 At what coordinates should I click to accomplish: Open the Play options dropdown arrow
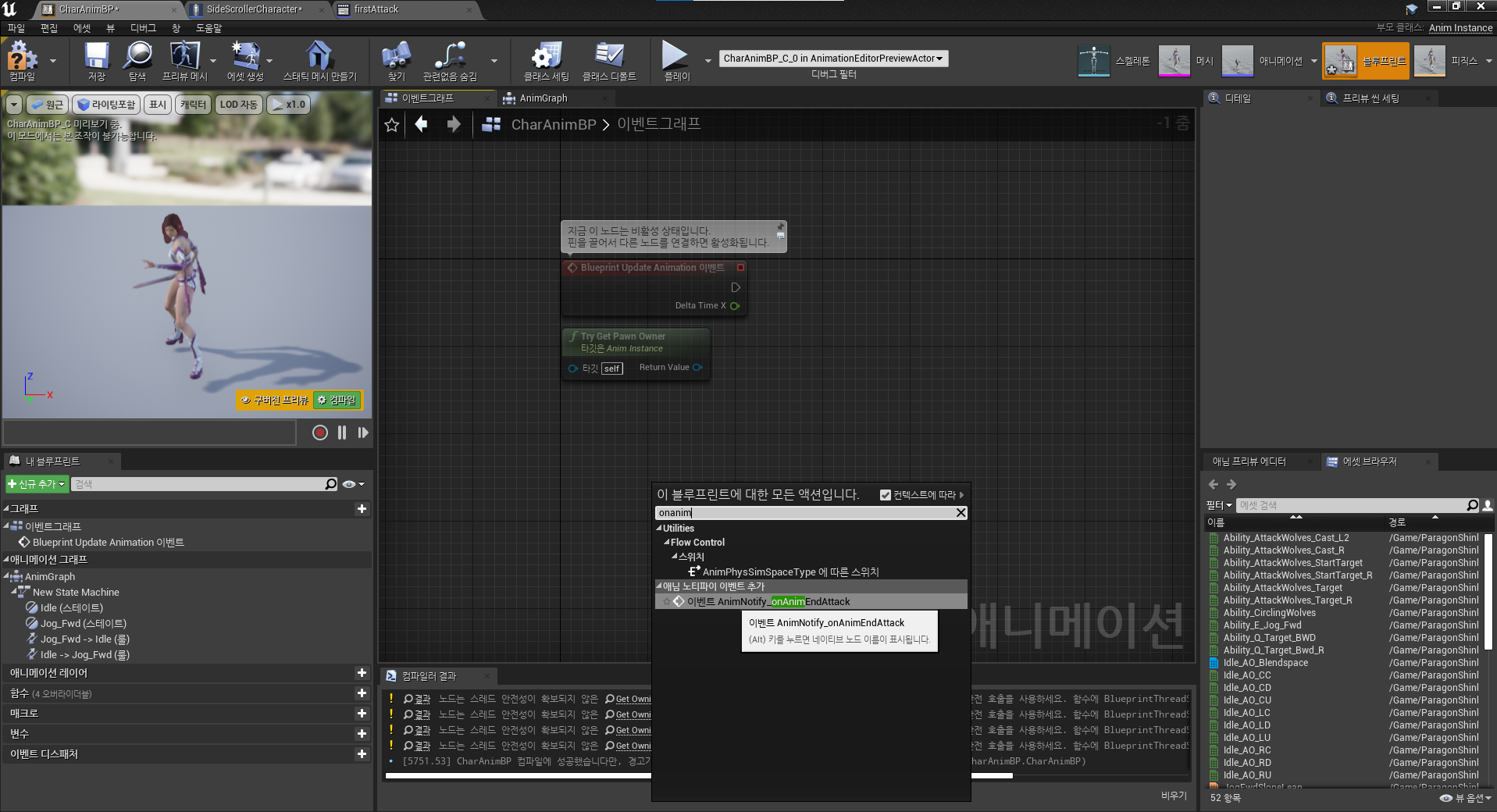click(708, 61)
